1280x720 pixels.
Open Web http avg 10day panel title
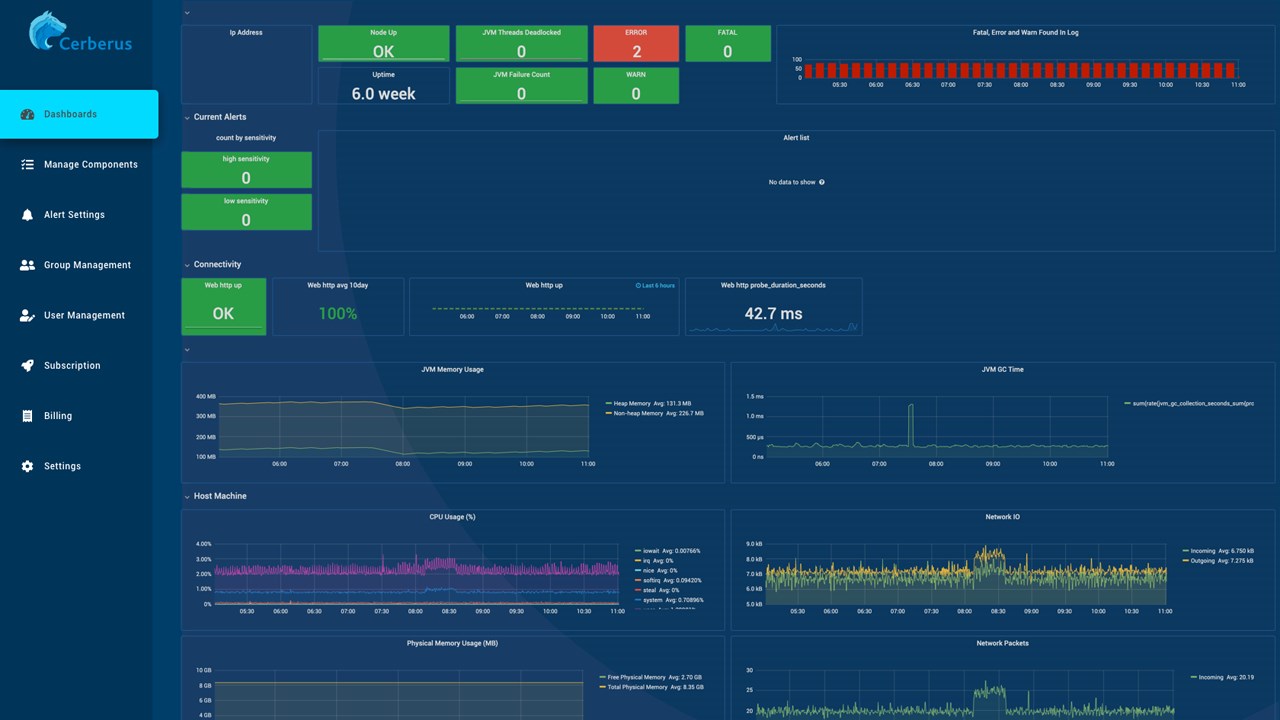338,286
